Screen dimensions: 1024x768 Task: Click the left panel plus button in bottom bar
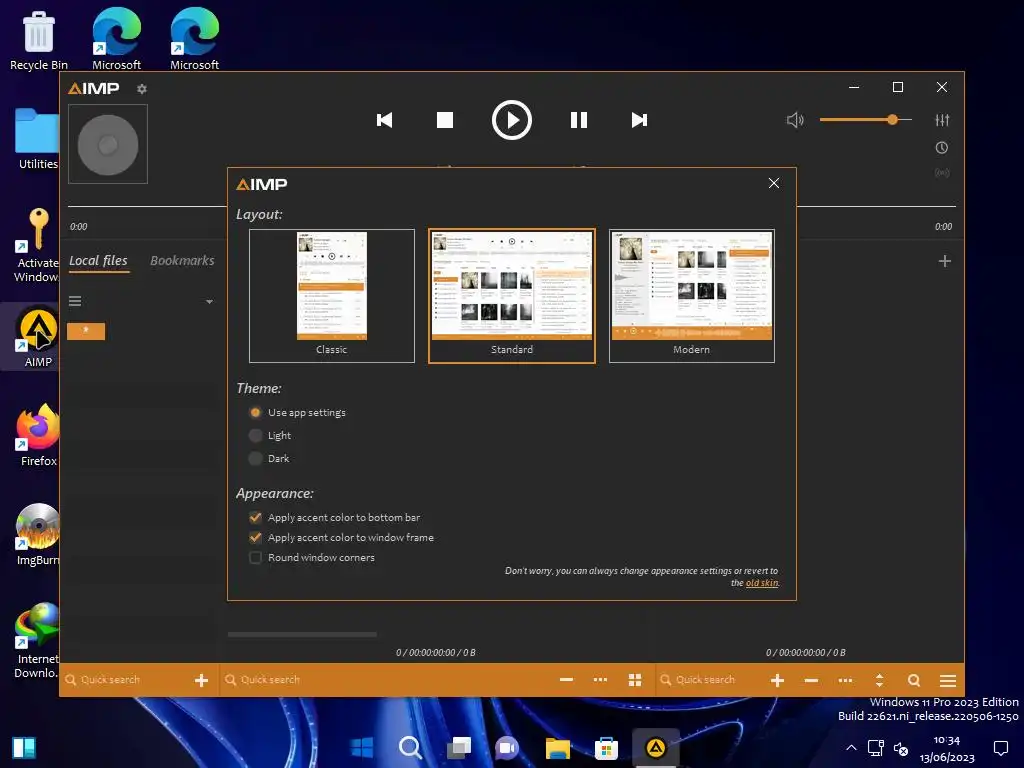click(201, 680)
